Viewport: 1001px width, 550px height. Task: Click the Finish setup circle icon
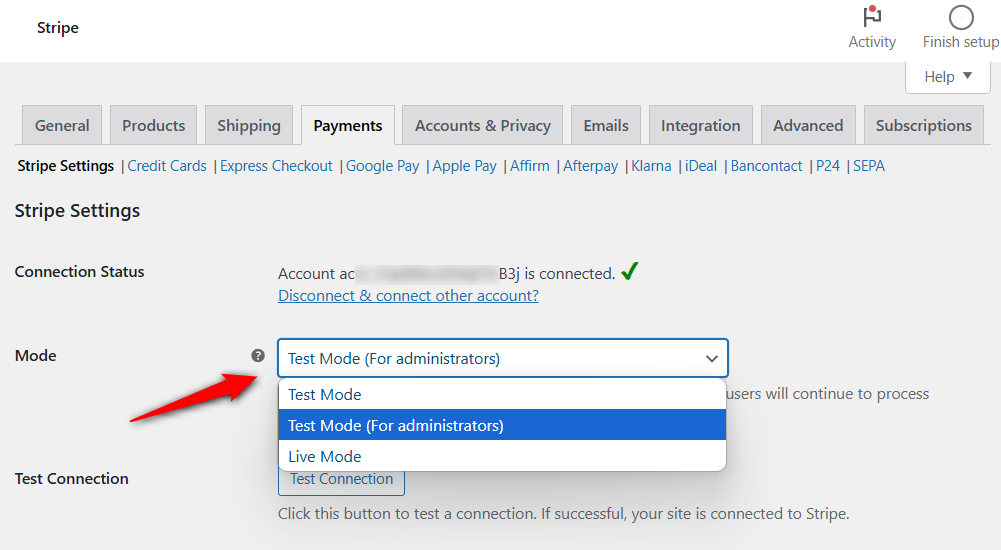(x=960, y=18)
